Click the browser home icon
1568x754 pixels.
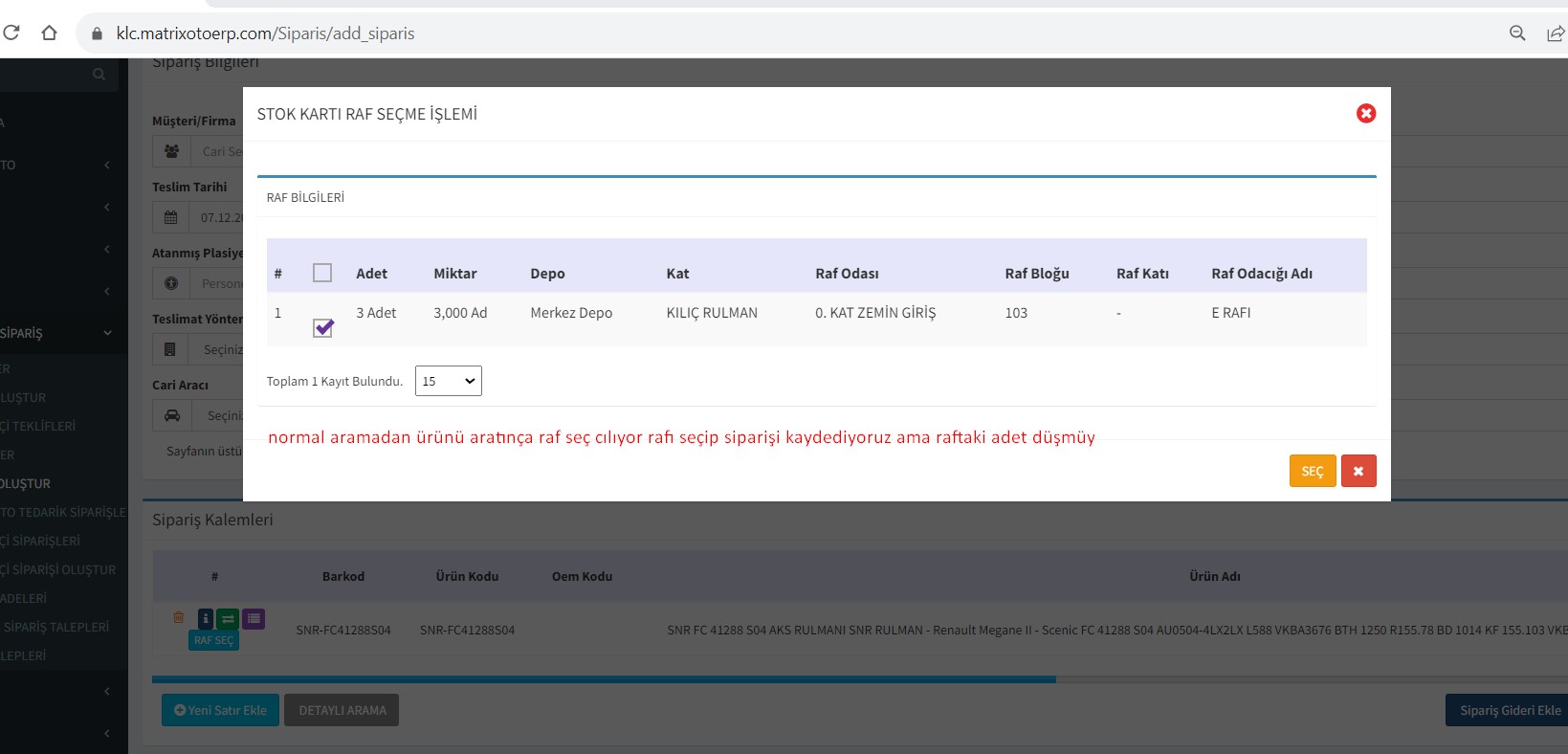49,33
